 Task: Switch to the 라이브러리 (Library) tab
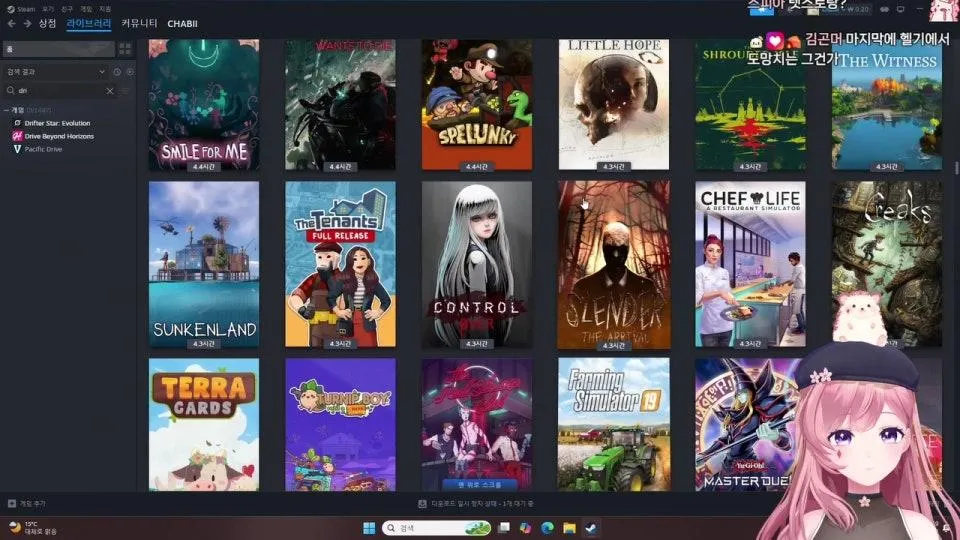89,23
